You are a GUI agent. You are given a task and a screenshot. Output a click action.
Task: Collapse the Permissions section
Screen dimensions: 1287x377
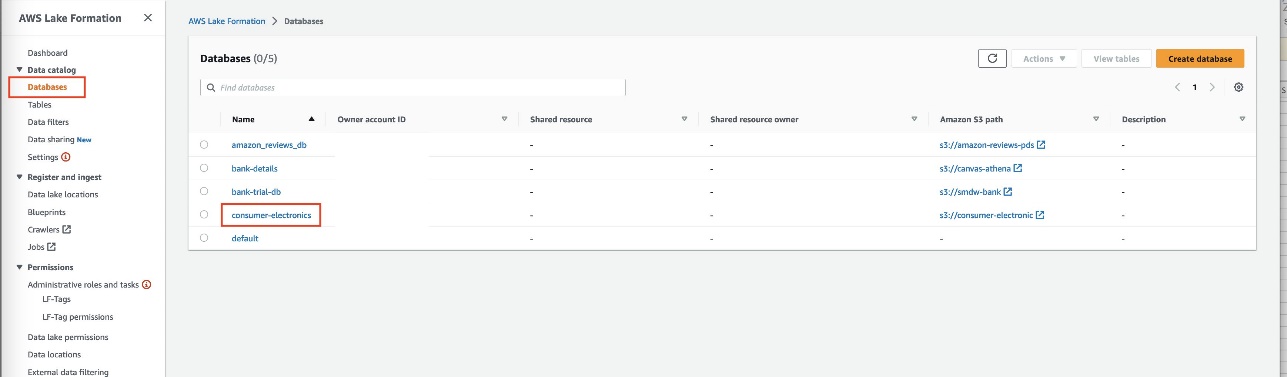(x=19, y=267)
